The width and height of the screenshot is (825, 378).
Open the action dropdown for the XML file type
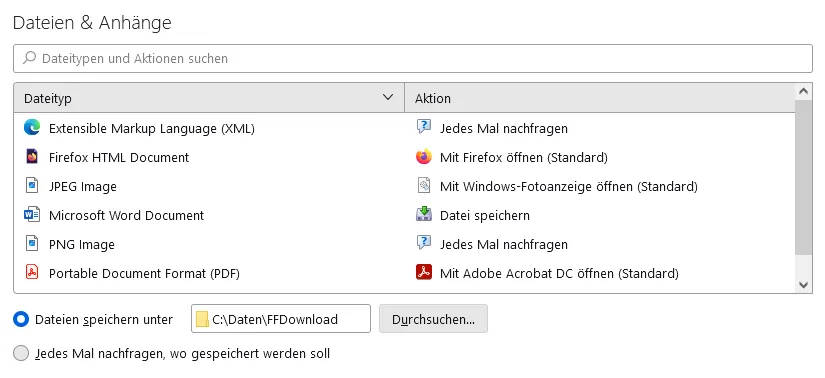[600, 128]
